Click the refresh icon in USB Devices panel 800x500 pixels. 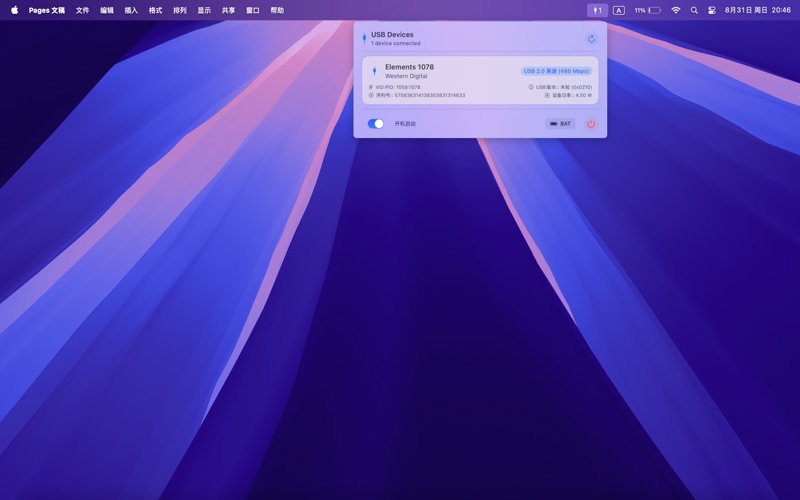(591, 39)
